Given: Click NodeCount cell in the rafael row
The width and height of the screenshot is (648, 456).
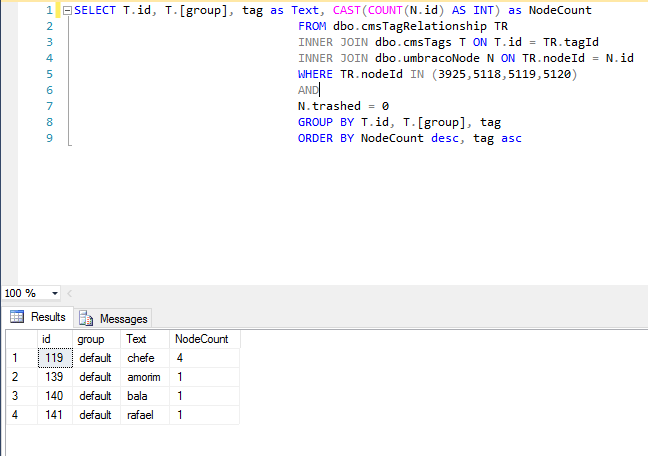Looking at the screenshot, I should 205,415.
